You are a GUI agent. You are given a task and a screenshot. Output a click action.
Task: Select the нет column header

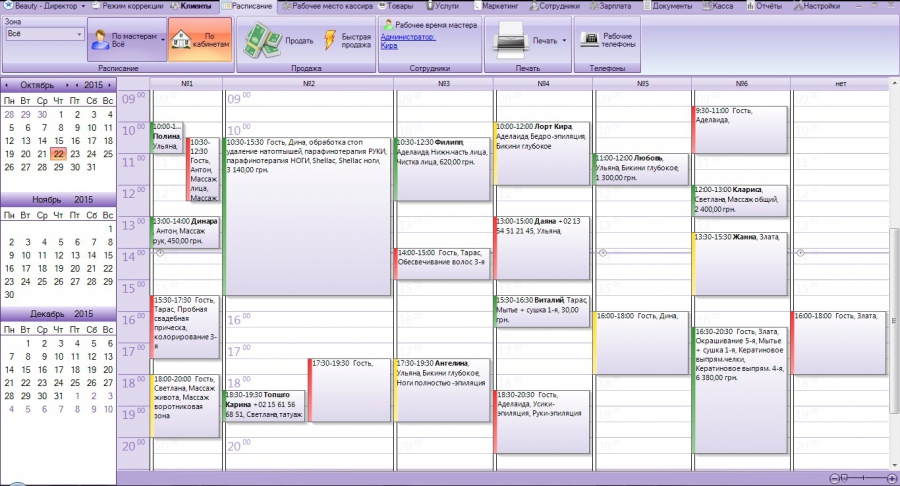tap(840, 84)
